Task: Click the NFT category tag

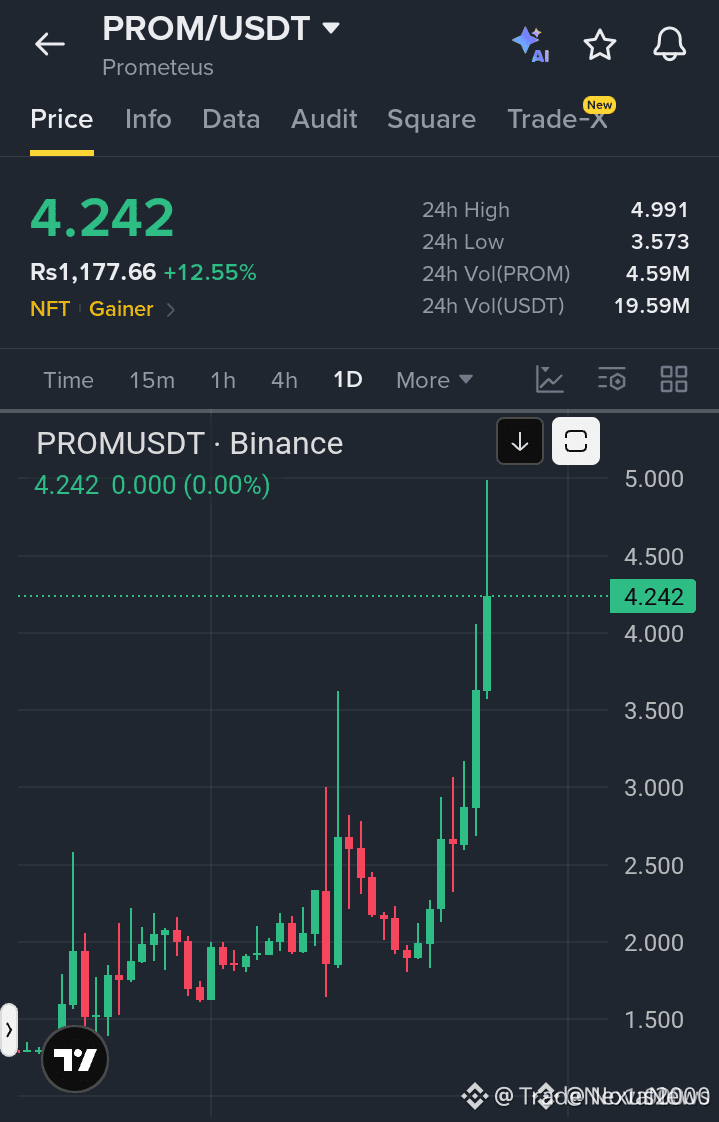Action: tap(50, 309)
